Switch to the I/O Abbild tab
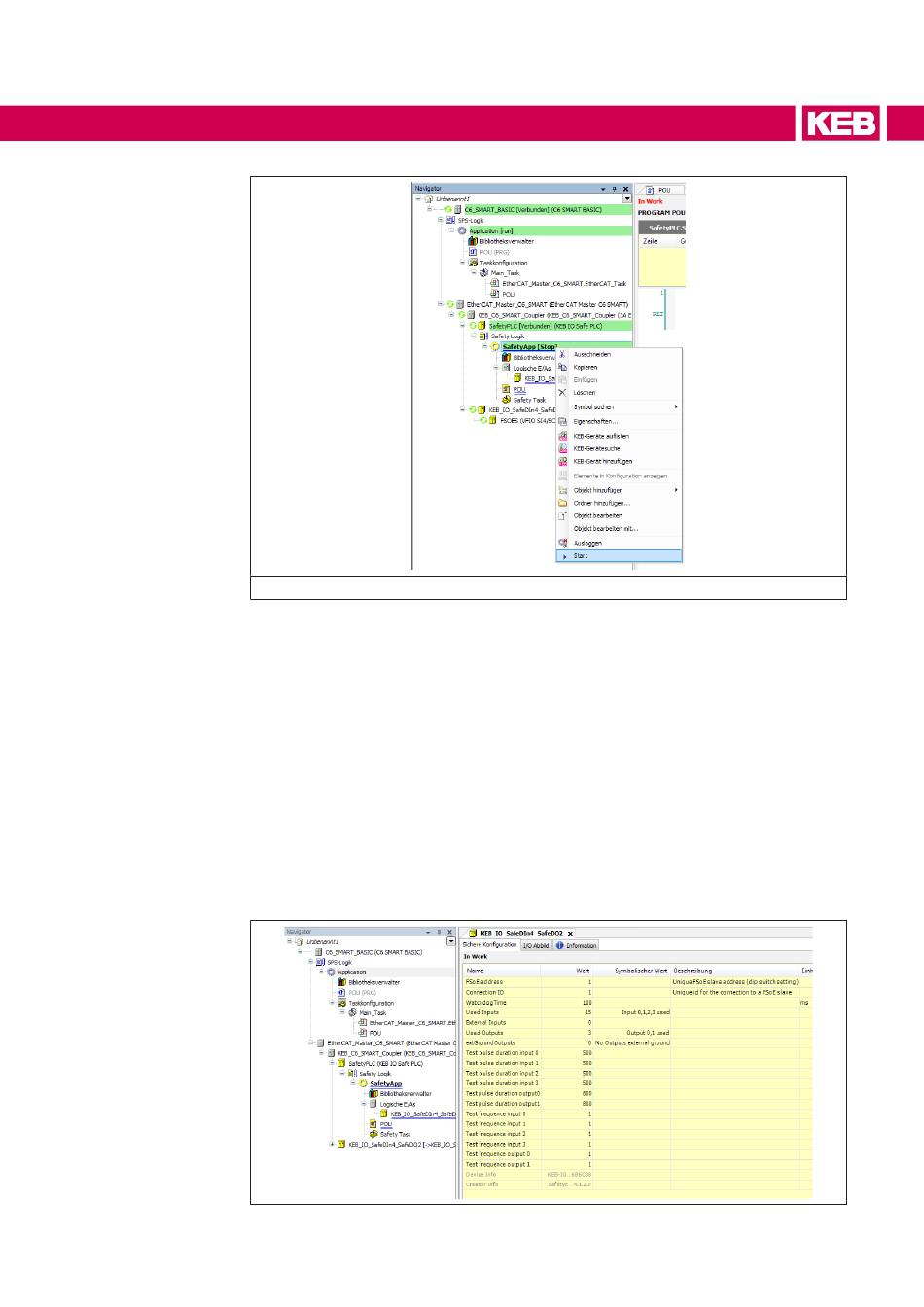Viewport: 924px width, 1307px height. tap(536, 945)
